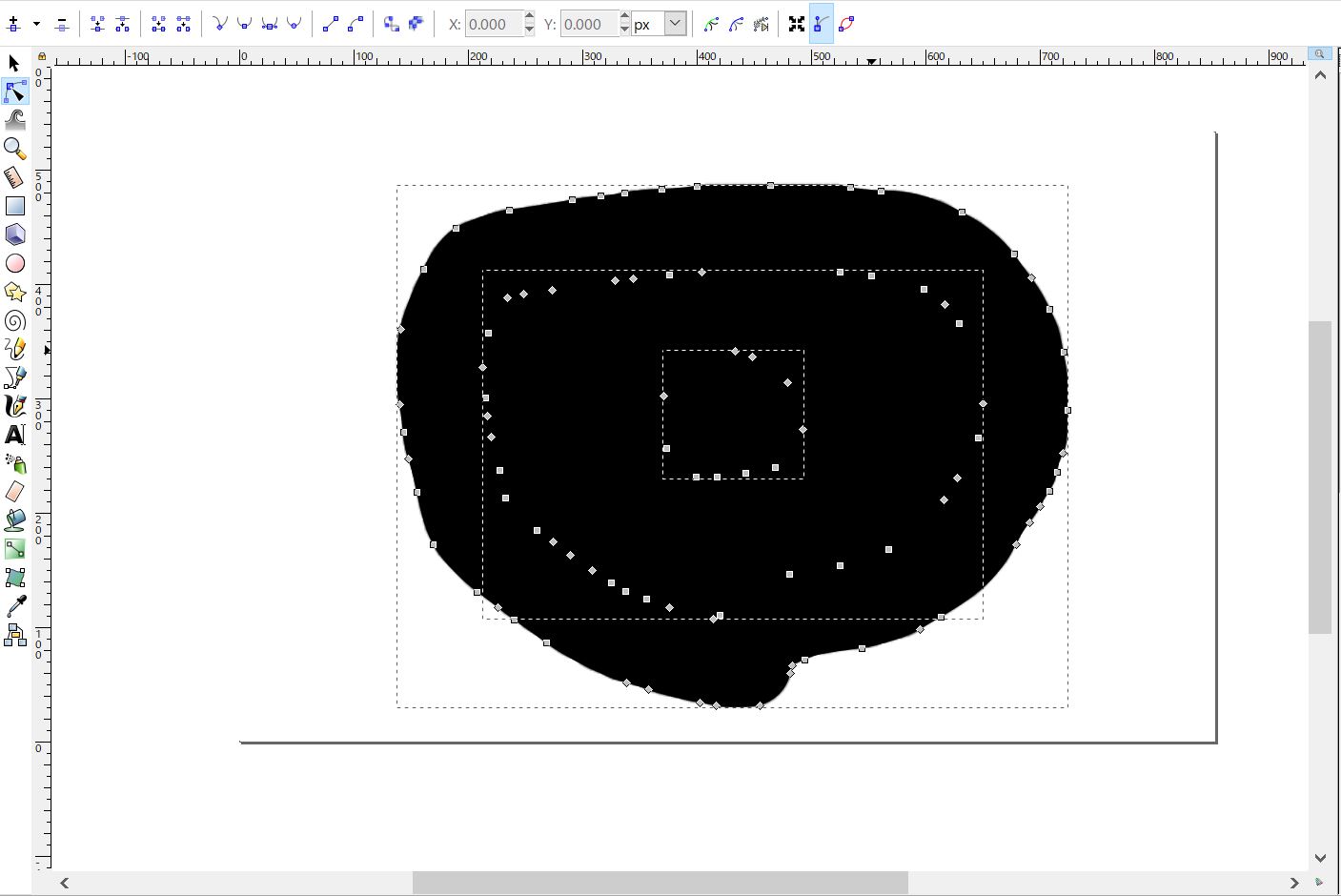Decrease X coordinate with down stepper
The width and height of the screenshot is (1341, 896).
(530, 30)
